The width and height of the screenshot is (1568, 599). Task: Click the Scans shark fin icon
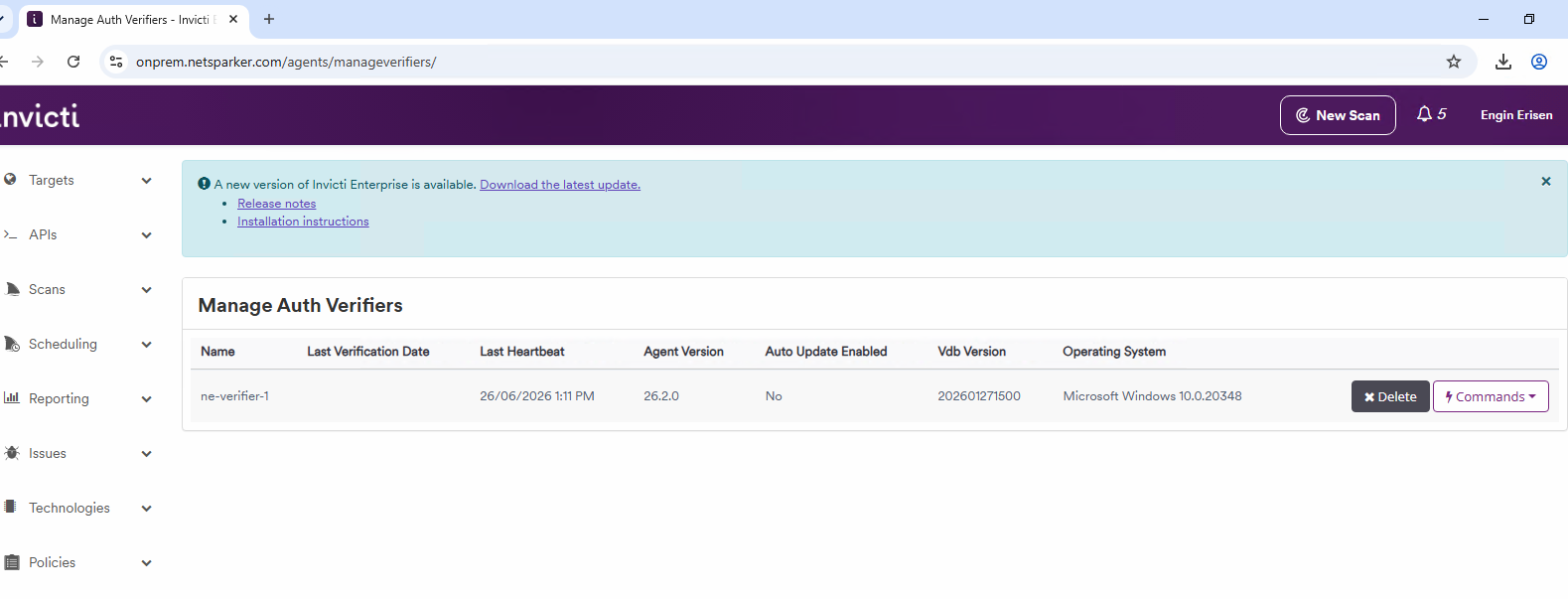pyautogui.click(x=12, y=289)
